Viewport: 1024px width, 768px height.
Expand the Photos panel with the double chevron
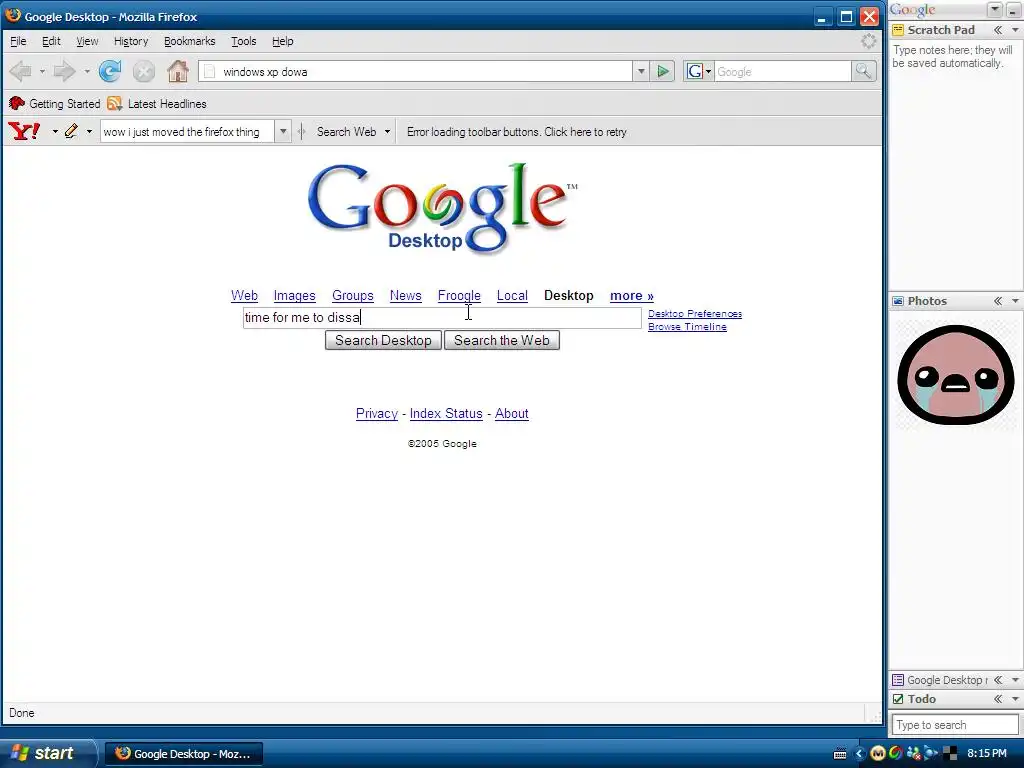[x=998, y=301]
